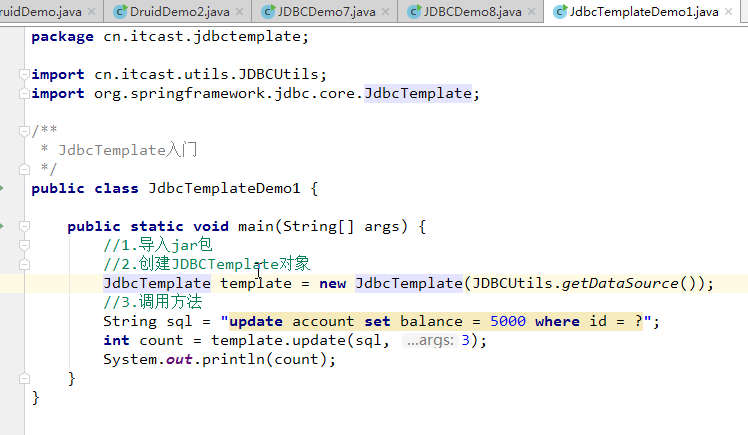Image resolution: width=748 pixels, height=435 pixels.
Task: Collapse the Javadoc comment starting with /**
Action: pyautogui.click(x=24, y=131)
